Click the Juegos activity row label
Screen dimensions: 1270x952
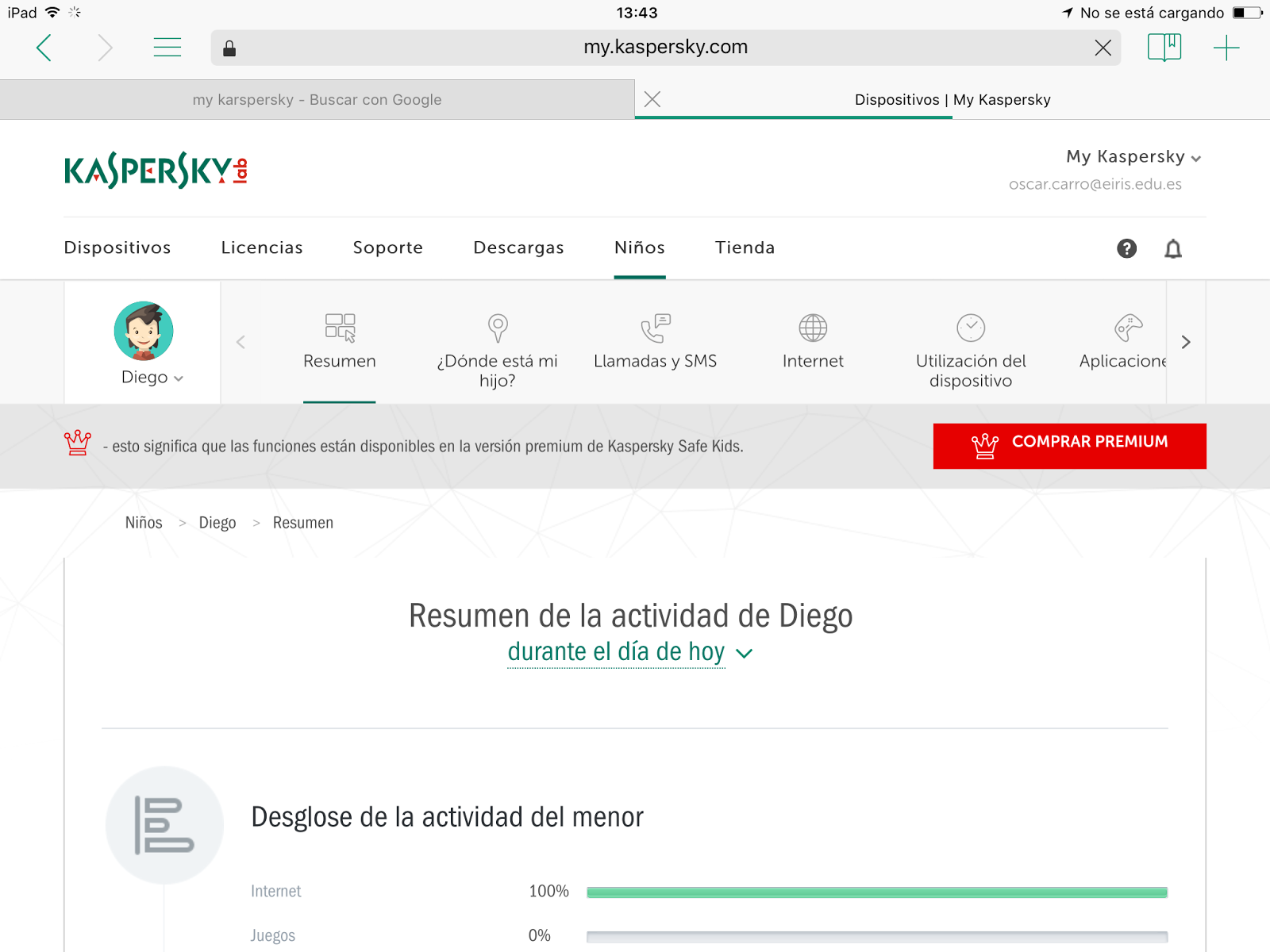(273, 935)
